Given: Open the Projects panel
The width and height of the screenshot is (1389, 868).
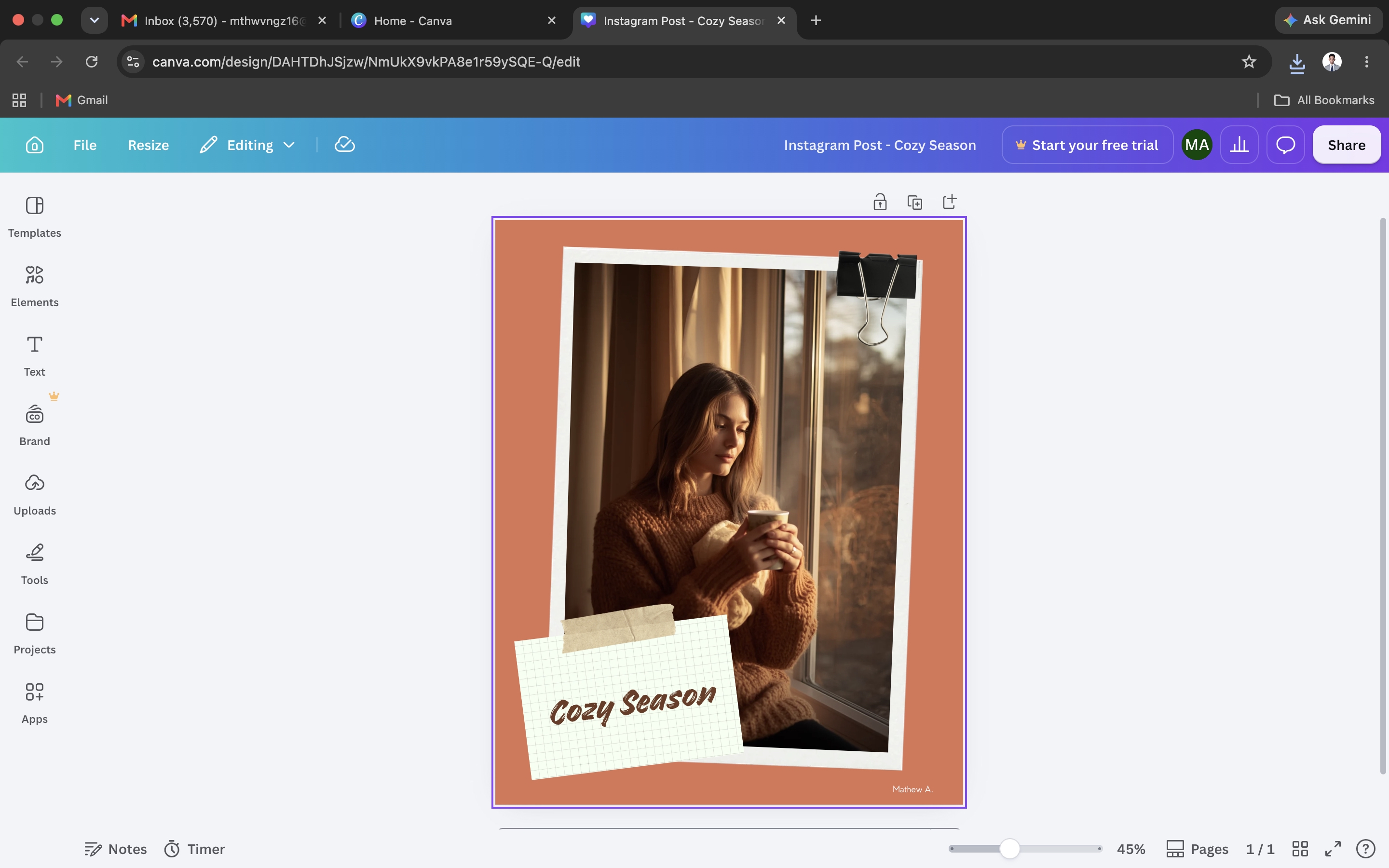Looking at the screenshot, I should point(34,634).
